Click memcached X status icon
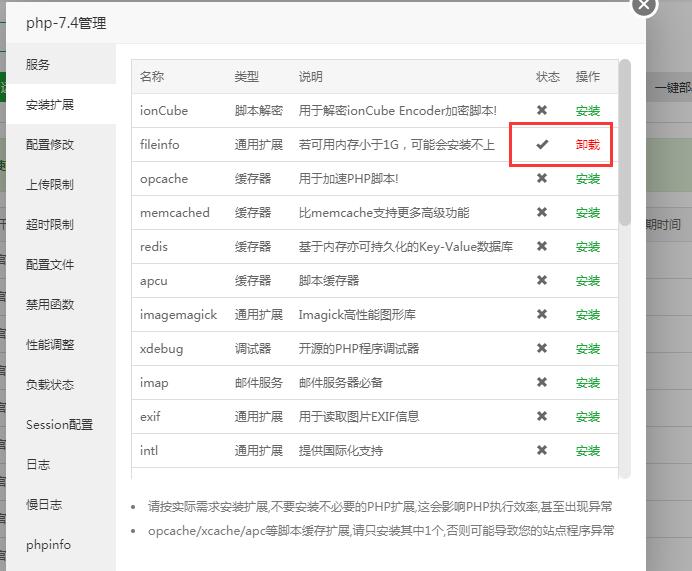The width and height of the screenshot is (692, 571). (542, 212)
